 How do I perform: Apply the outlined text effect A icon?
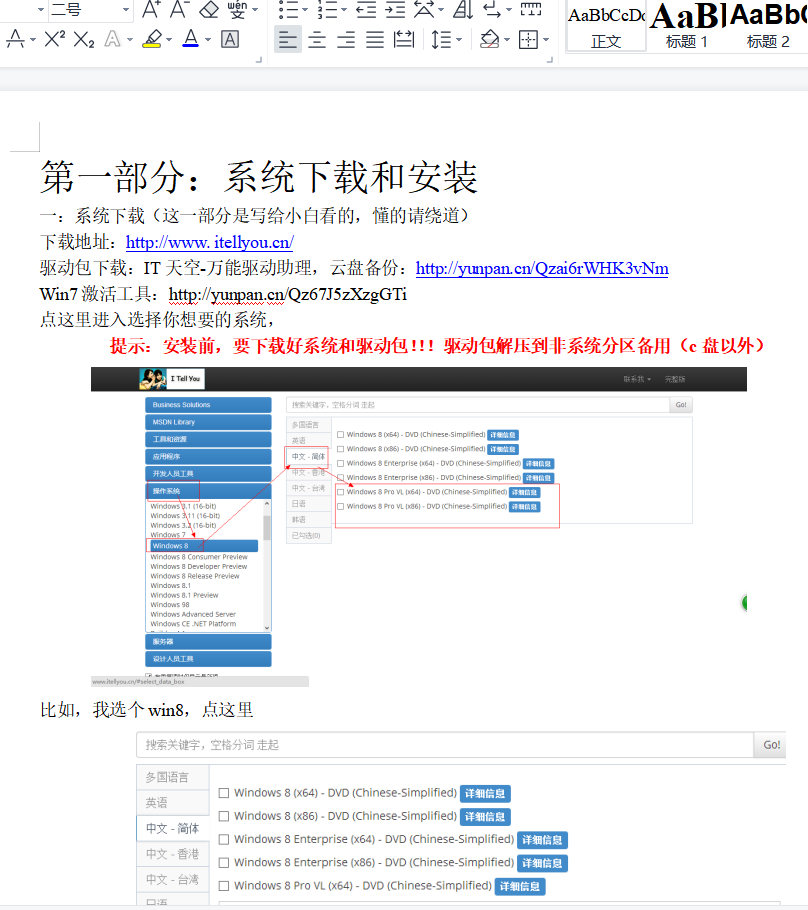[112, 39]
